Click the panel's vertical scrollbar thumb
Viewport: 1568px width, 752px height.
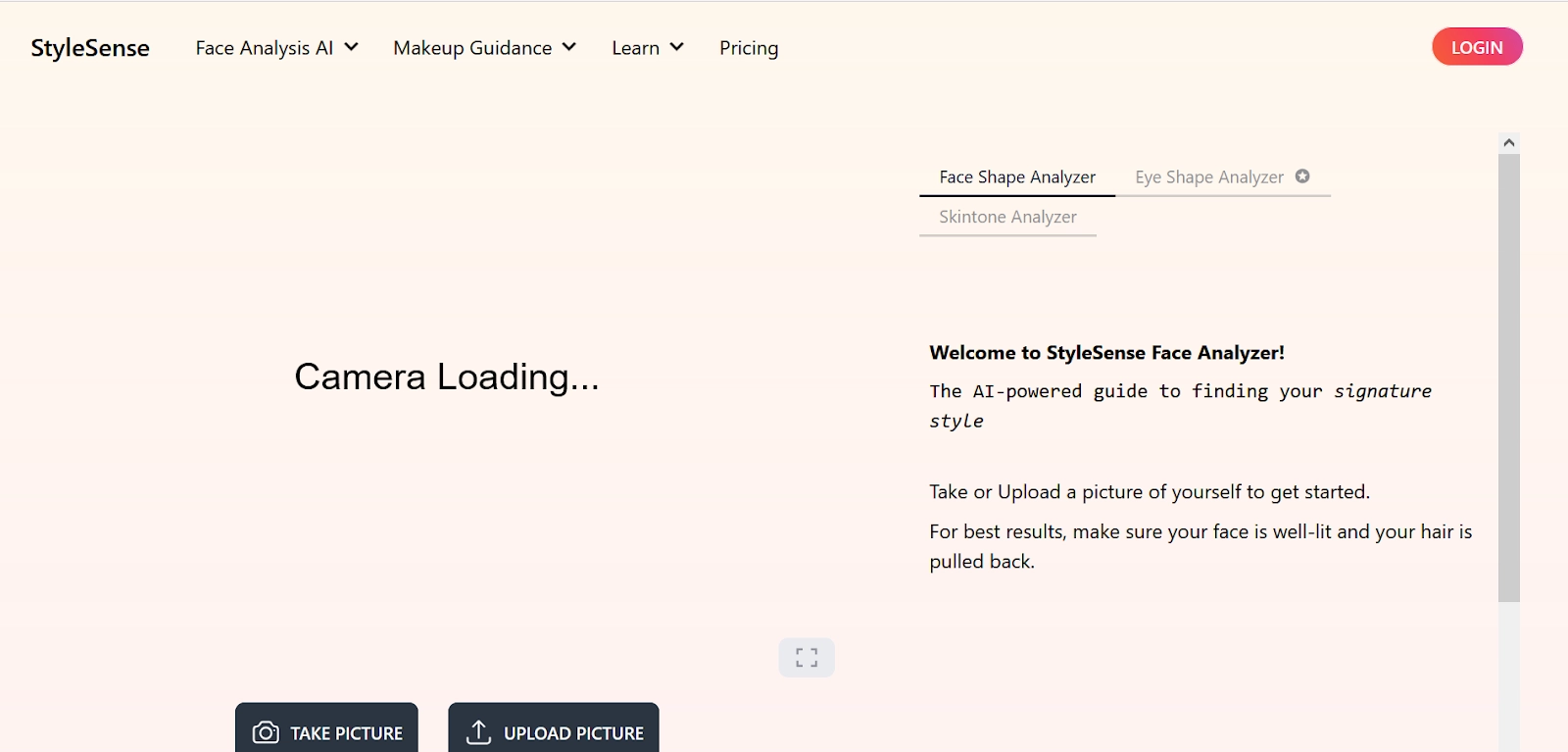pos(1509,377)
